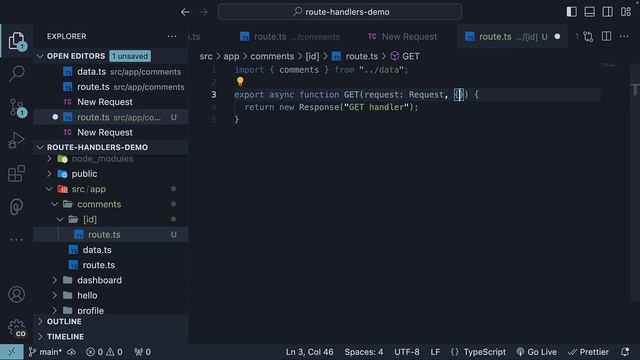Show additional views ellipsis in the activity bar
The image size is (640, 360).
(x=16, y=240)
